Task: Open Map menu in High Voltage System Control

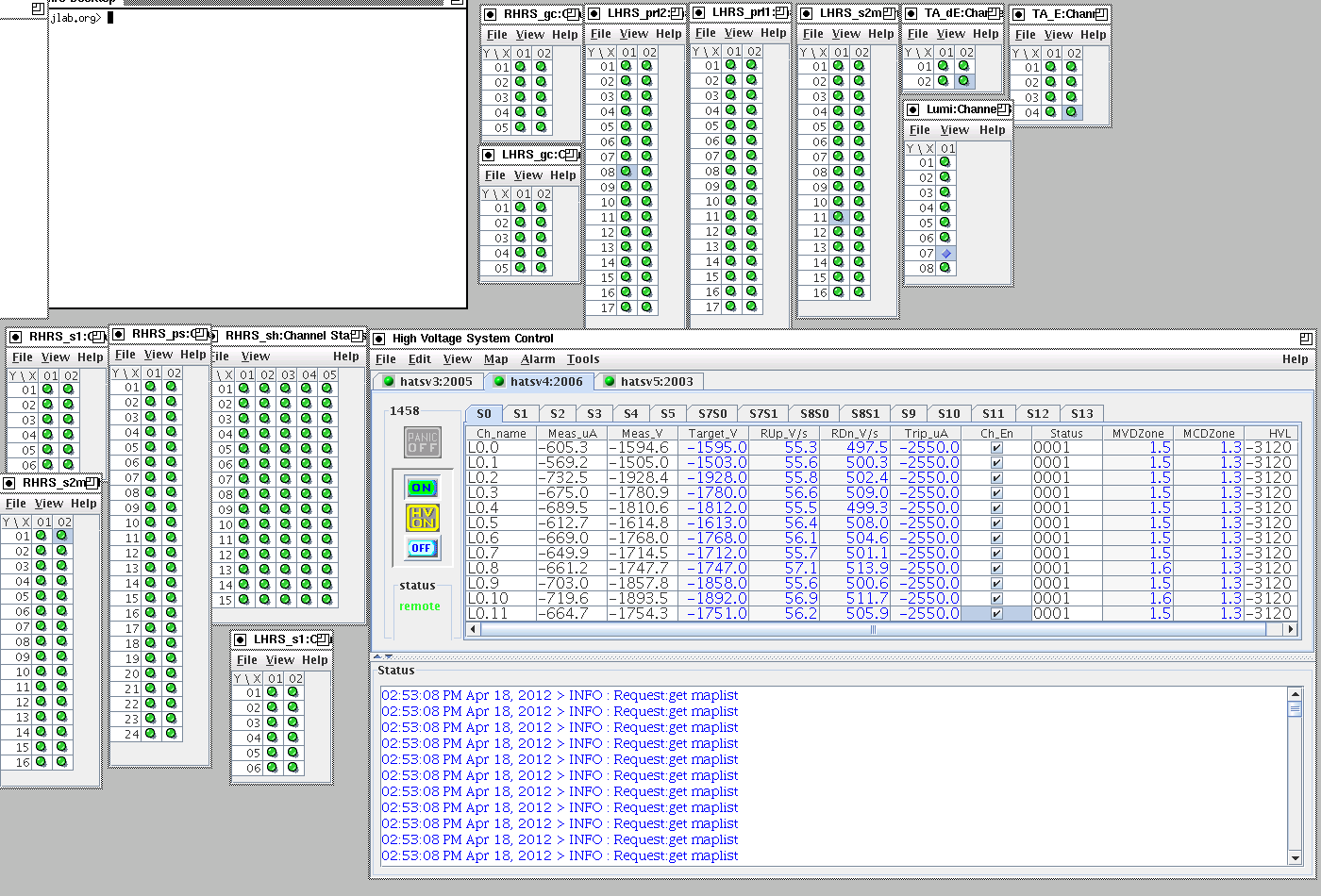Action: coord(496,359)
